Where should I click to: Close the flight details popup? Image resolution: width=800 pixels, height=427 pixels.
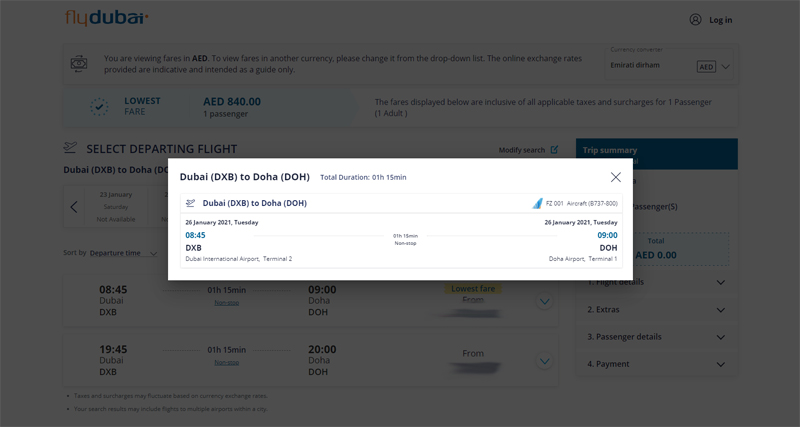coord(615,177)
